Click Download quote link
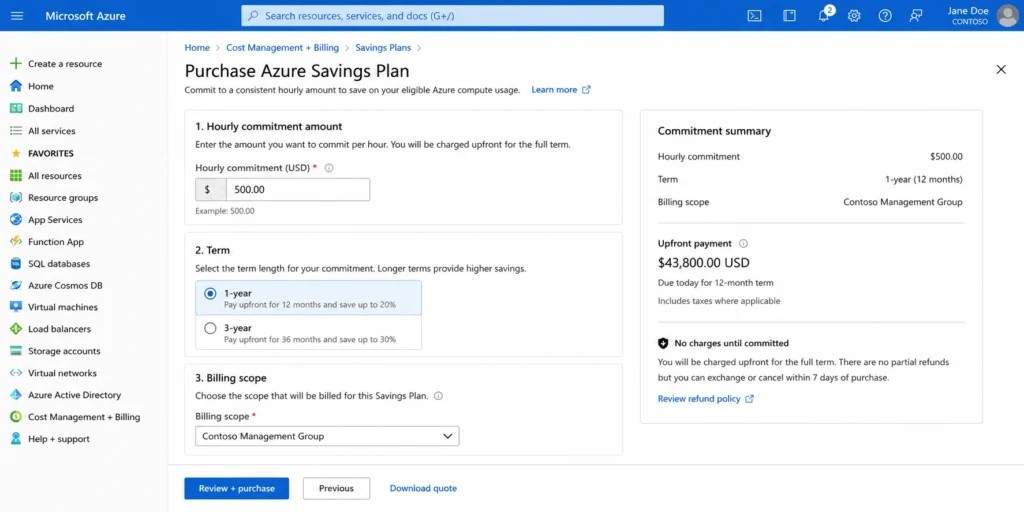Image resolution: width=1024 pixels, height=512 pixels. pos(423,488)
